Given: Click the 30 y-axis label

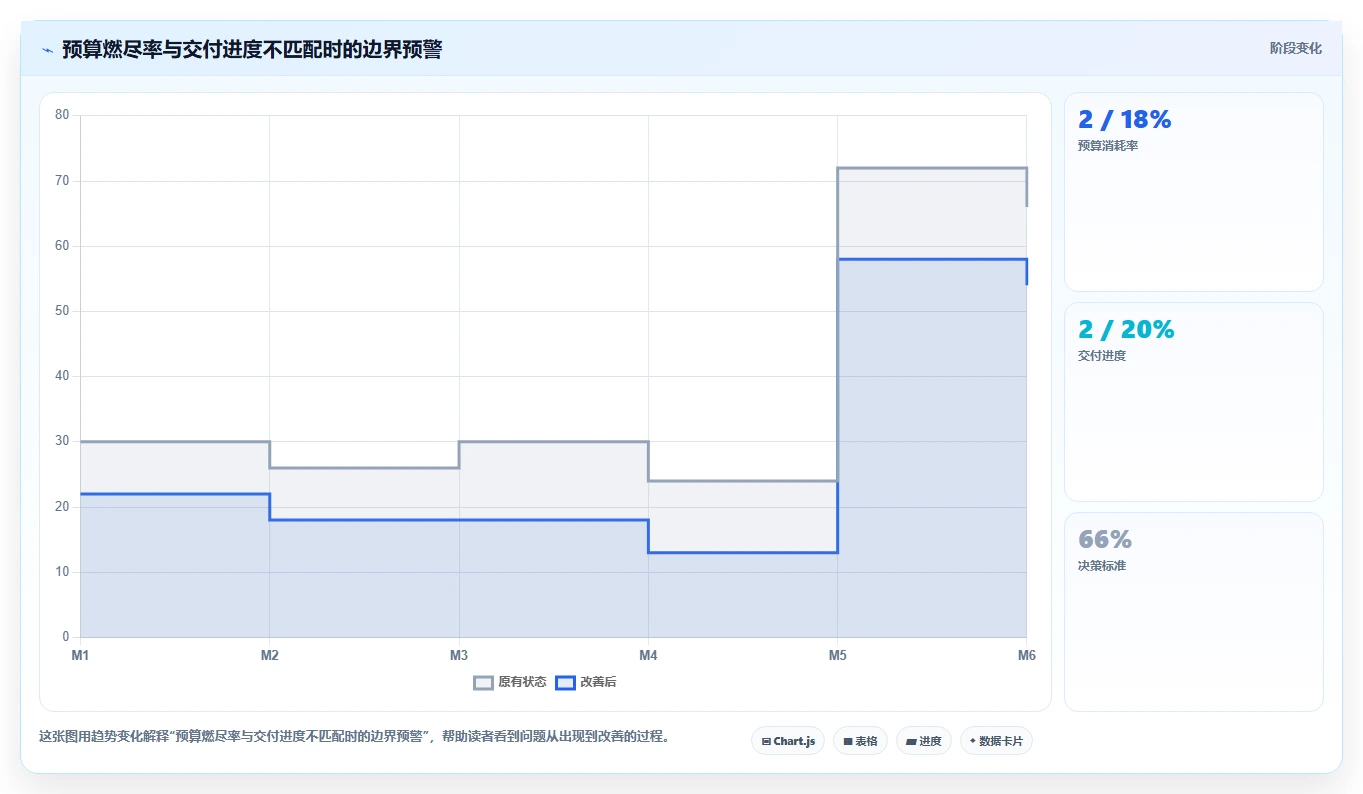Looking at the screenshot, I should [62, 441].
